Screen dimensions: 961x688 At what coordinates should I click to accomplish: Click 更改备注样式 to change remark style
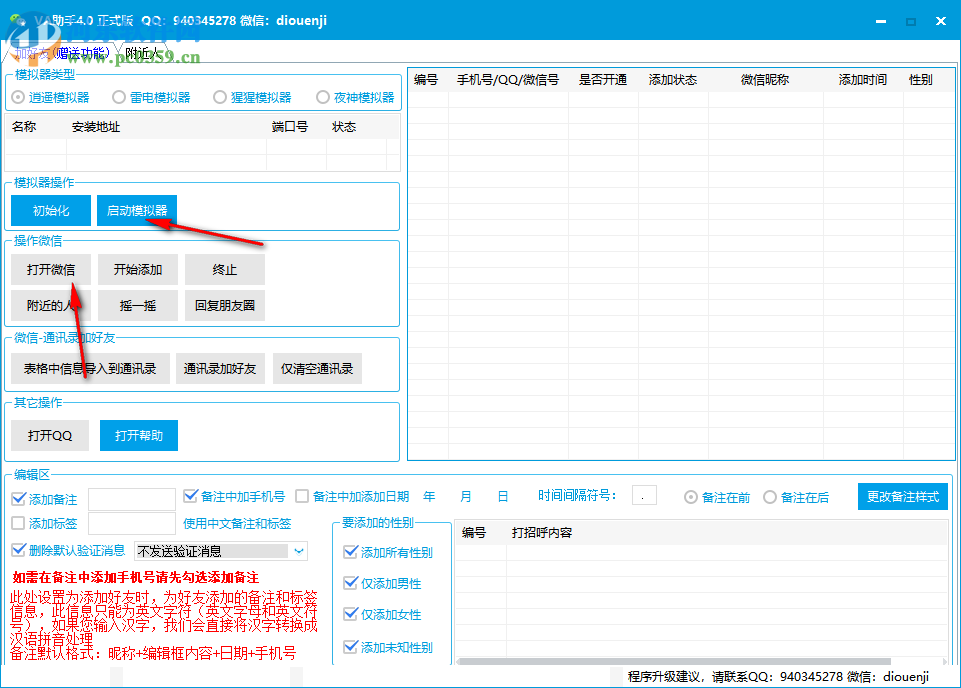click(x=902, y=496)
